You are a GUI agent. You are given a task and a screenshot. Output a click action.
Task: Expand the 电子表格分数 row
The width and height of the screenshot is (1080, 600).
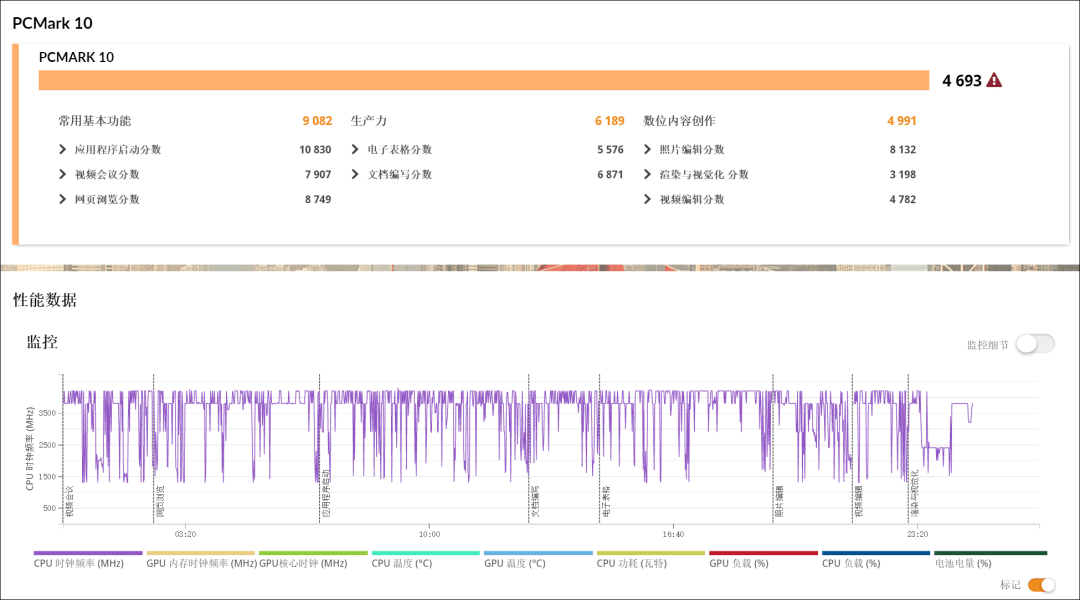[355, 149]
